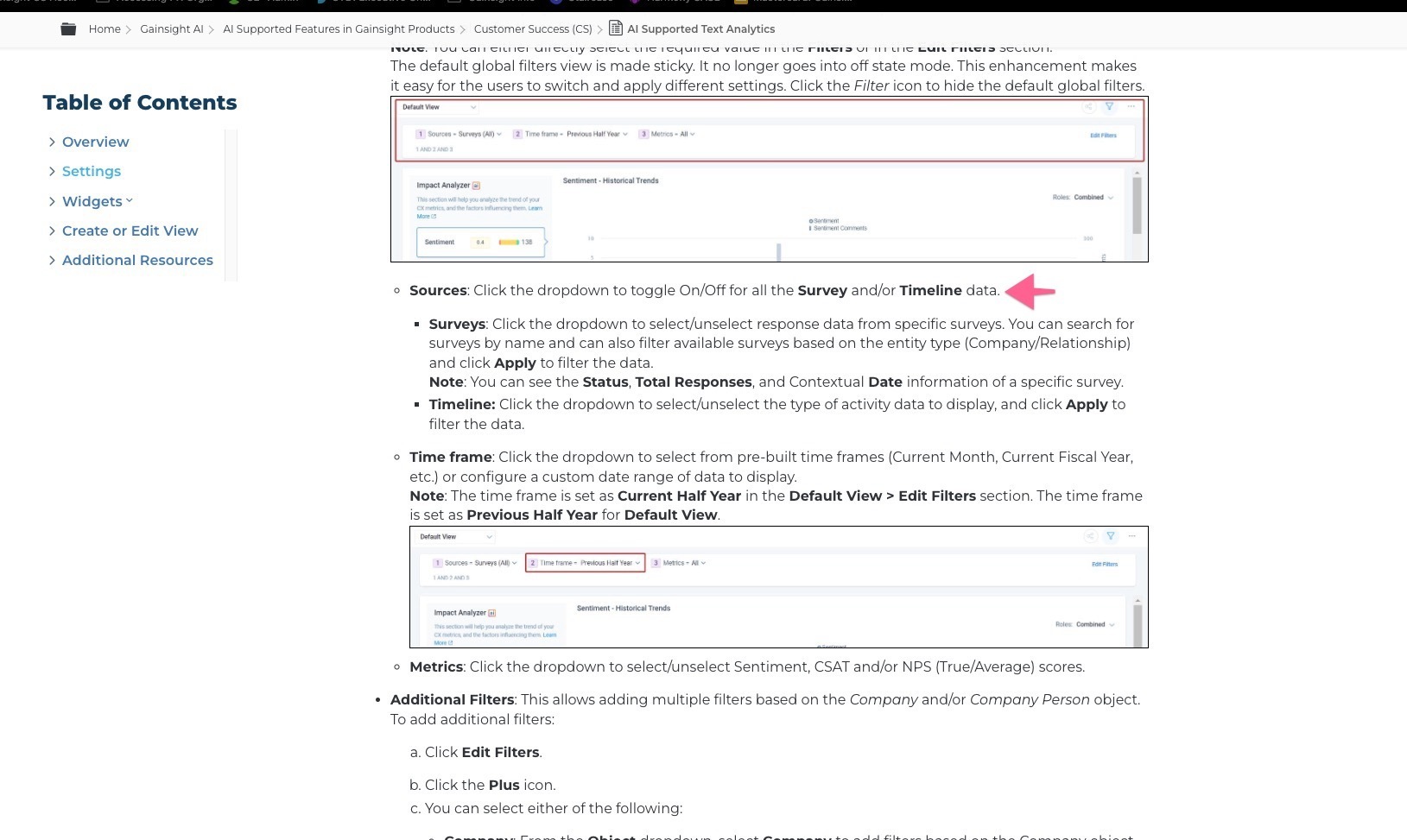Jump to the Widgets section
Screen dimensions: 1407x840
[x=92, y=201]
